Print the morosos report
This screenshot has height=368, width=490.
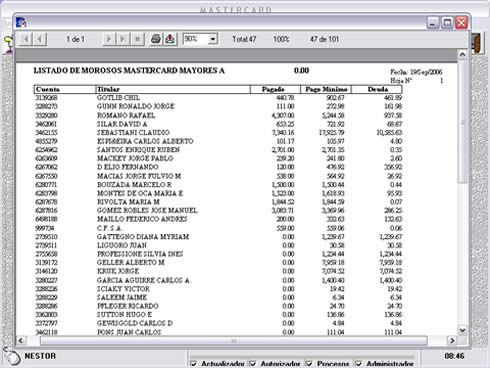(x=156, y=39)
